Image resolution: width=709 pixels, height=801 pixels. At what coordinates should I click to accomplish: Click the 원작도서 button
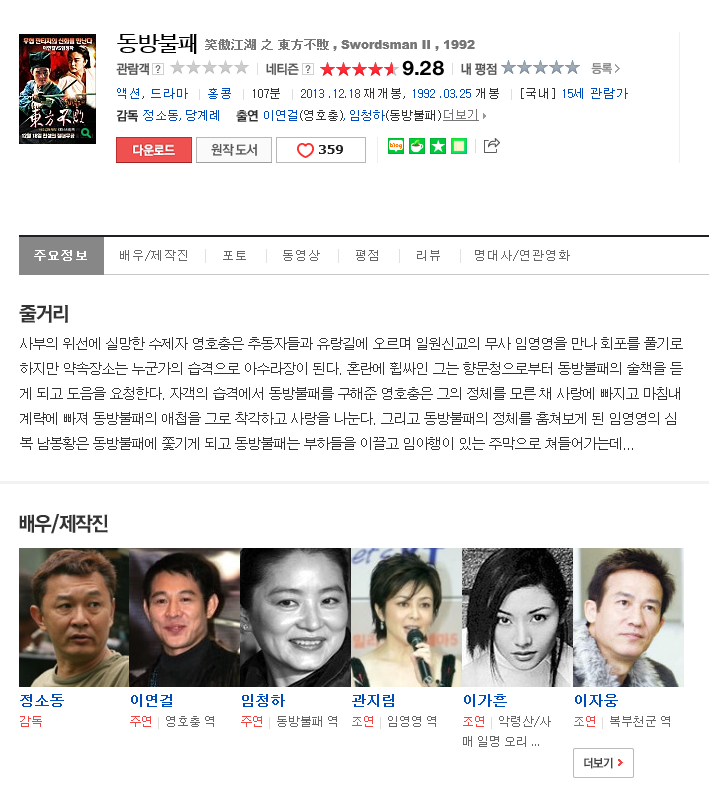click(x=234, y=150)
